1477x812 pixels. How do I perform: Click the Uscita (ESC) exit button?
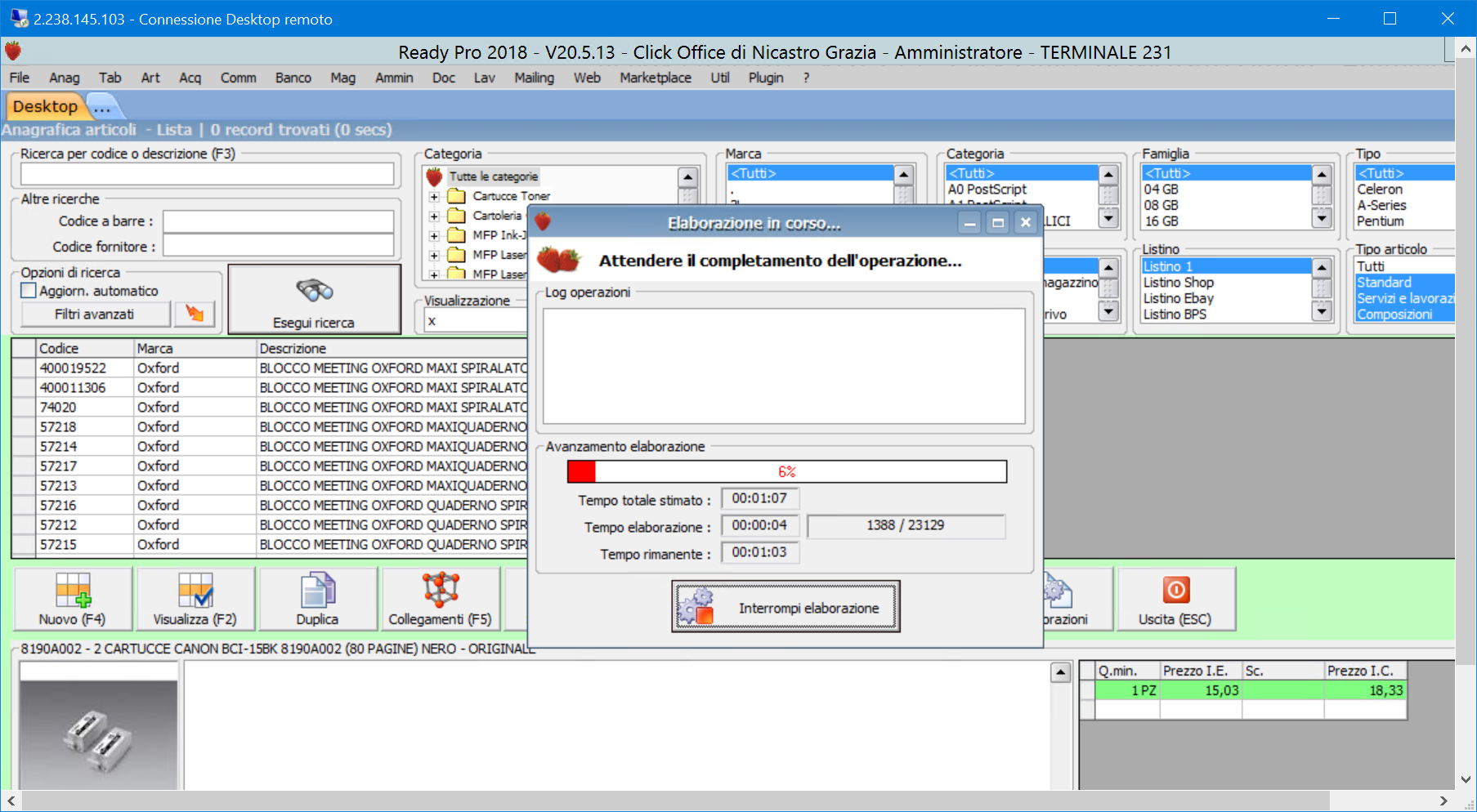[x=1176, y=600]
